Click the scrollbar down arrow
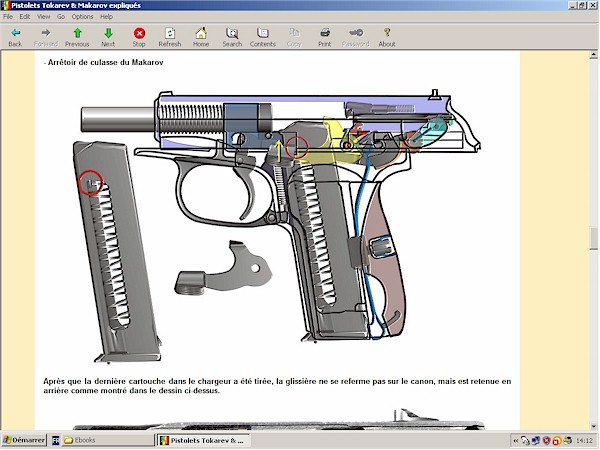600x450 pixels. click(593, 426)
